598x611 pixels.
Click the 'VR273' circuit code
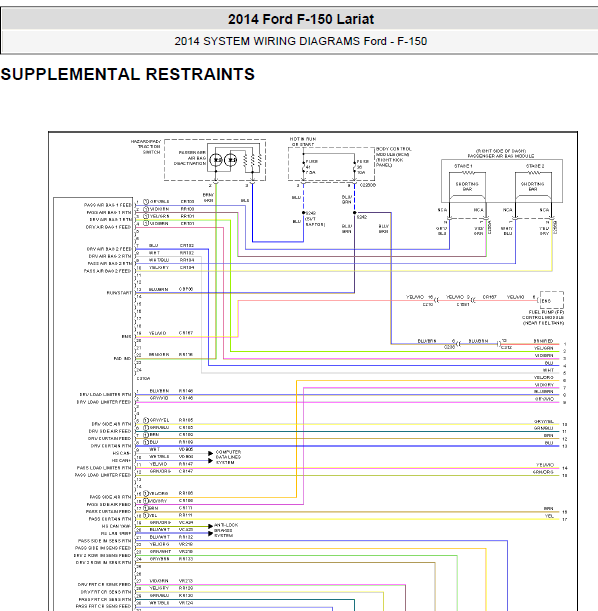point(186,581)
